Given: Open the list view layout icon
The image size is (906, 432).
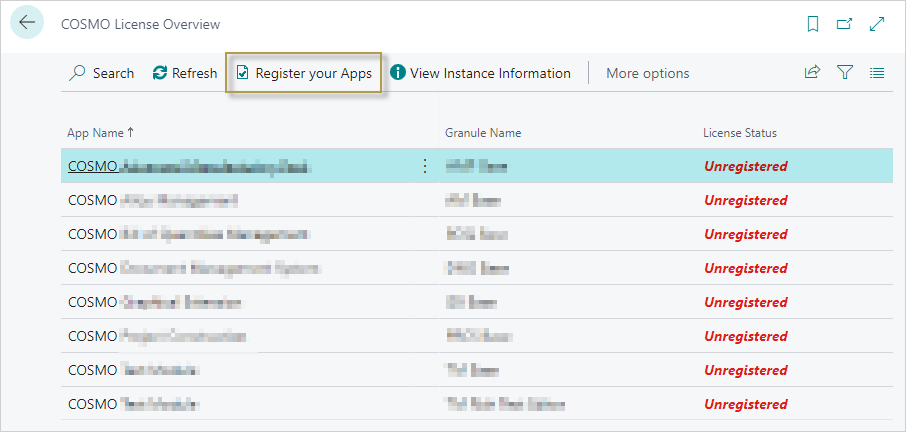Looking at the screenshot, I should tap(877, 73).
